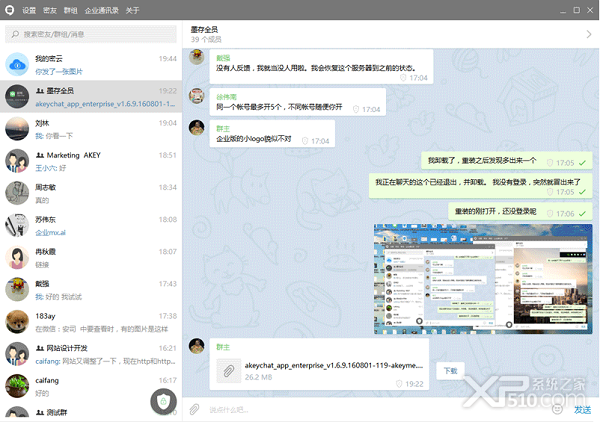Image resolution: width=600 pixels, height=422 pixels.
Task: Maximize the application window
Action: pyautogui.click(x=576, y=10)
